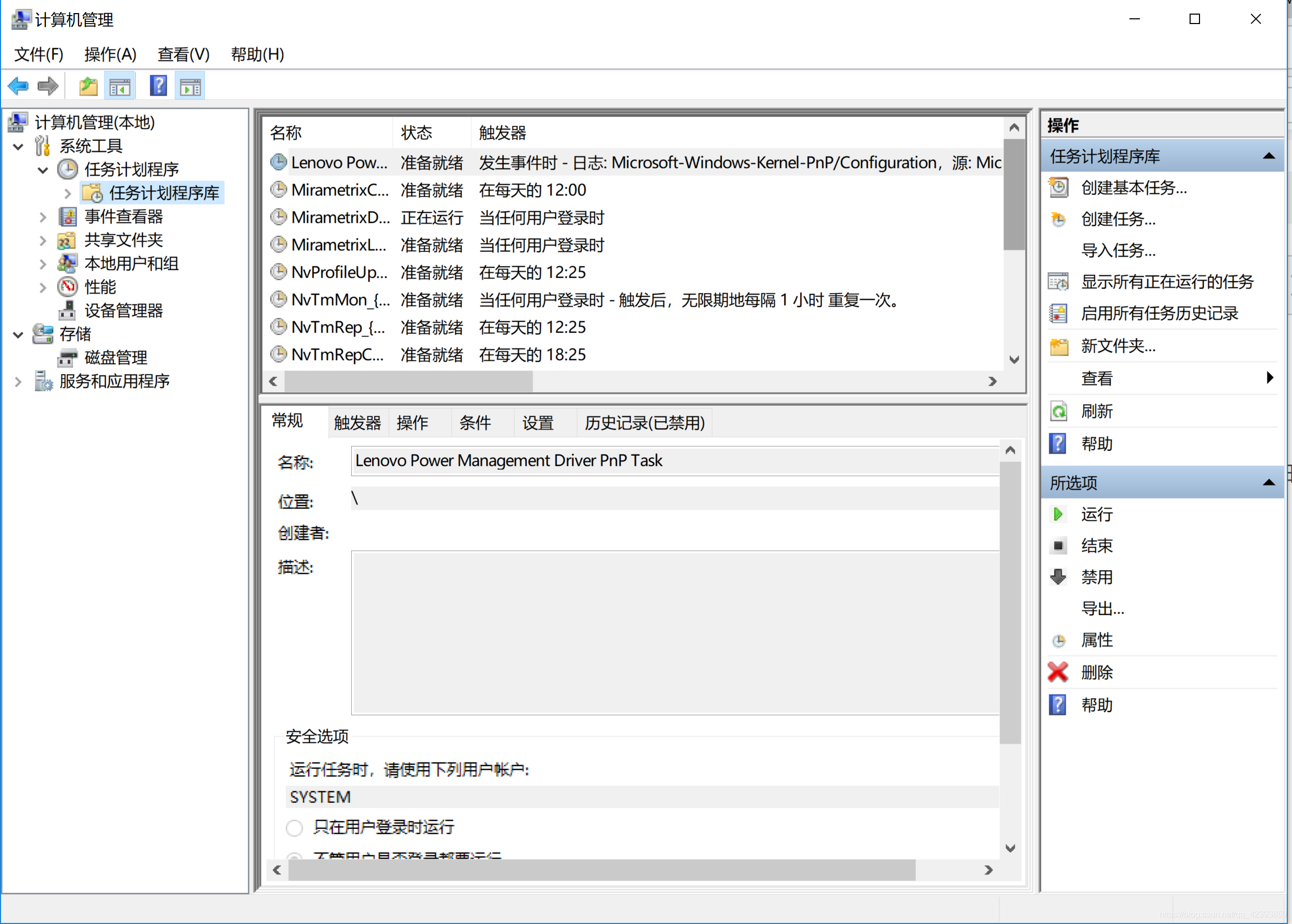Click the 刷新 refresh icon
The width and height of the screenshot is (1292, 924).
click(1058, 411)
